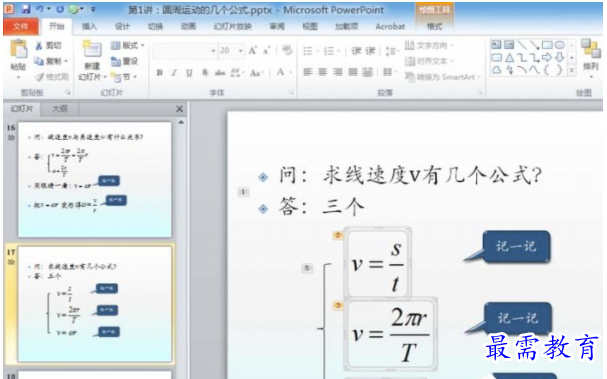Select the Left Brace shape in gallery
Image resolution: width=607 pixels, height=379 pixels.
(x=547, y=70)
